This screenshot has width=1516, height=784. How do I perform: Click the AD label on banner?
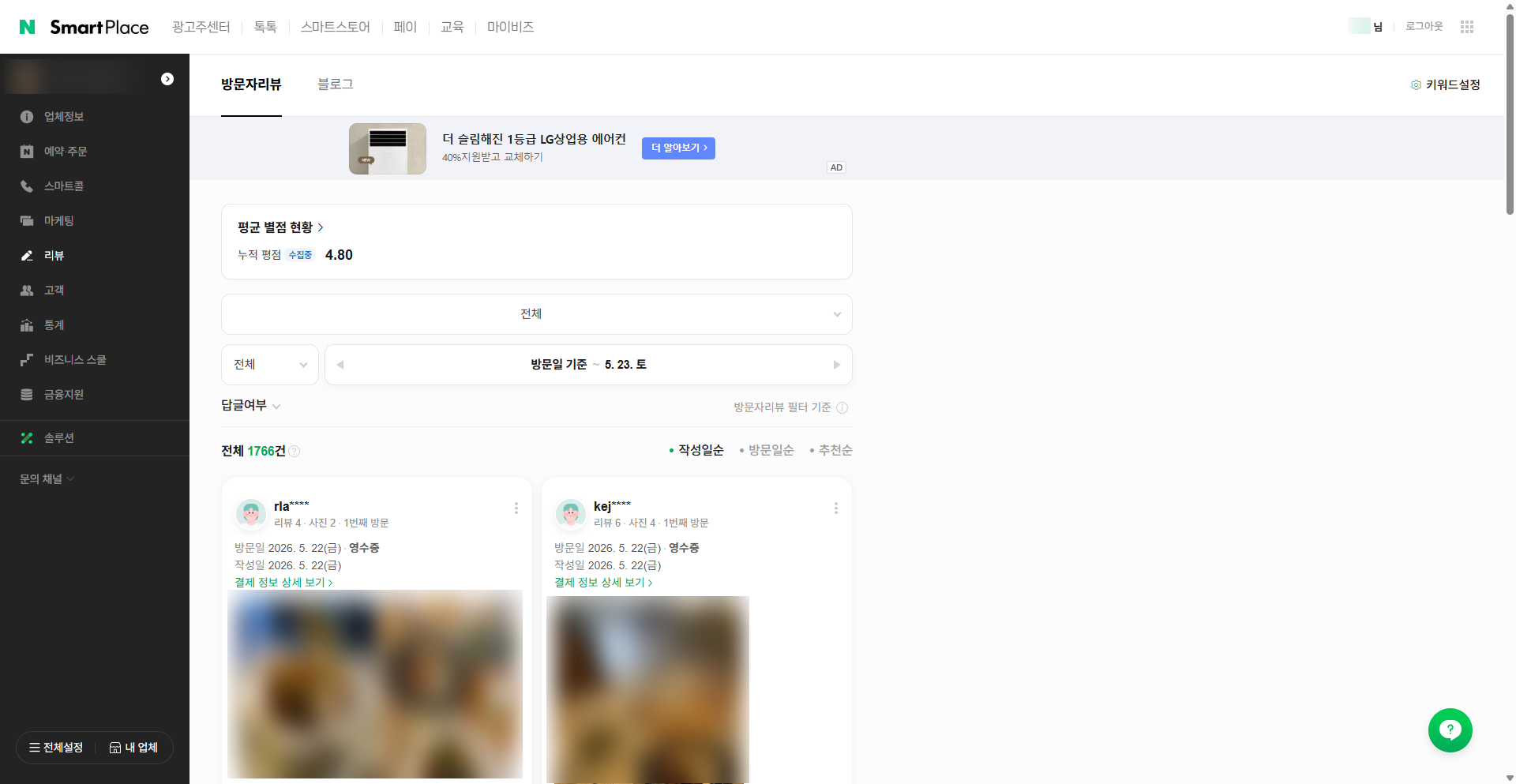click(x=837, y=167)
